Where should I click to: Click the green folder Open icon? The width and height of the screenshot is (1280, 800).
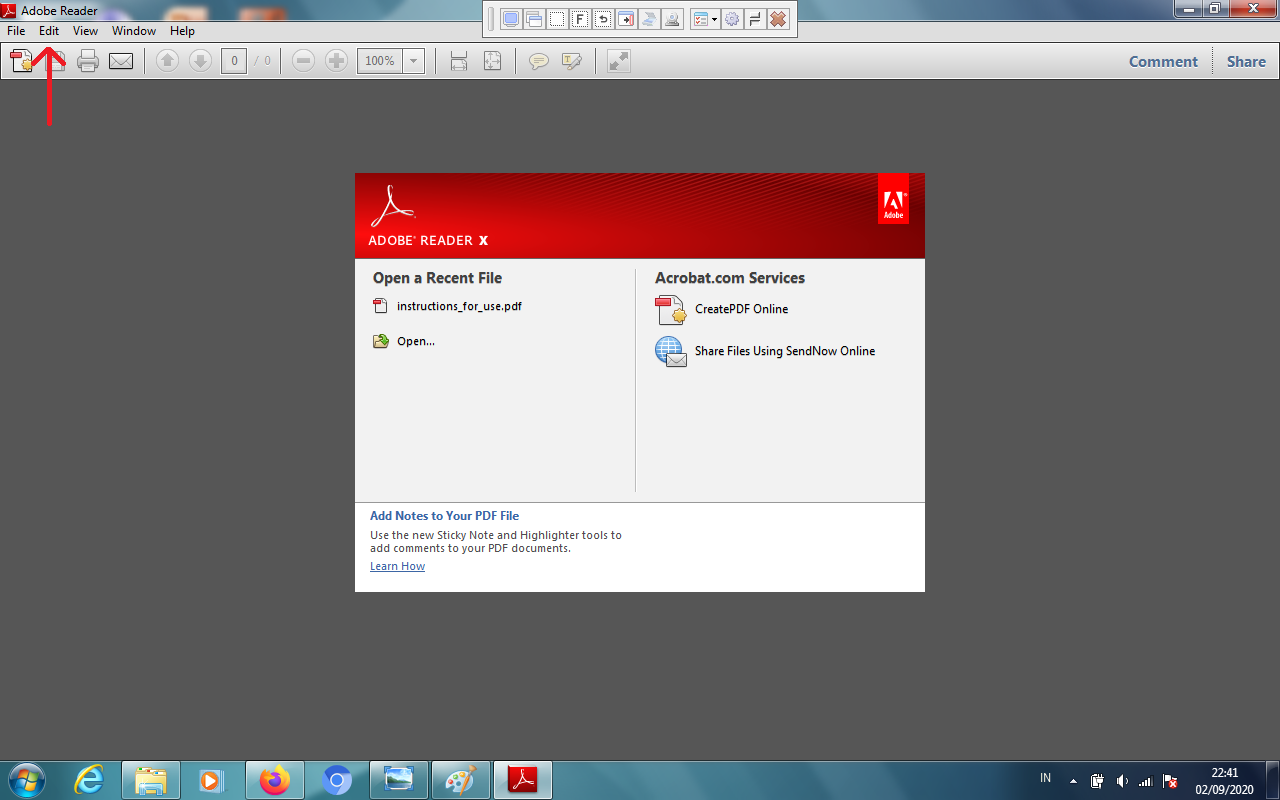(381, 341)
